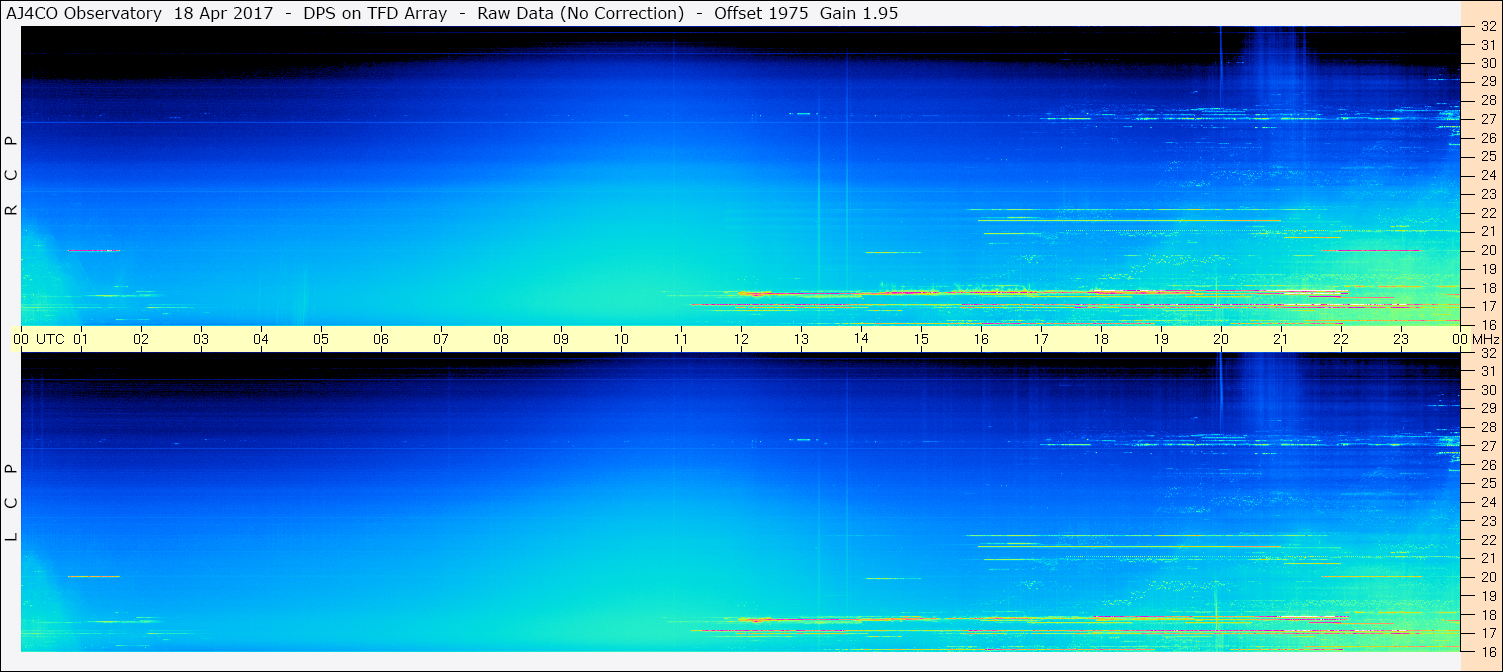
Task: Choose the 20 MHz label of RCP panel
Action: tap(1488, 250)
